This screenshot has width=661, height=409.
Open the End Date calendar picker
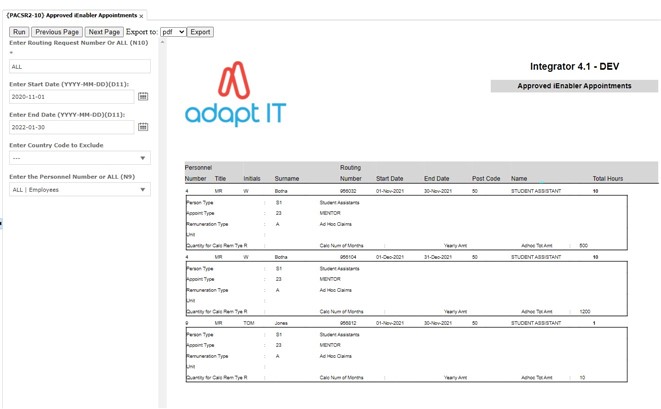coord(143,127)
